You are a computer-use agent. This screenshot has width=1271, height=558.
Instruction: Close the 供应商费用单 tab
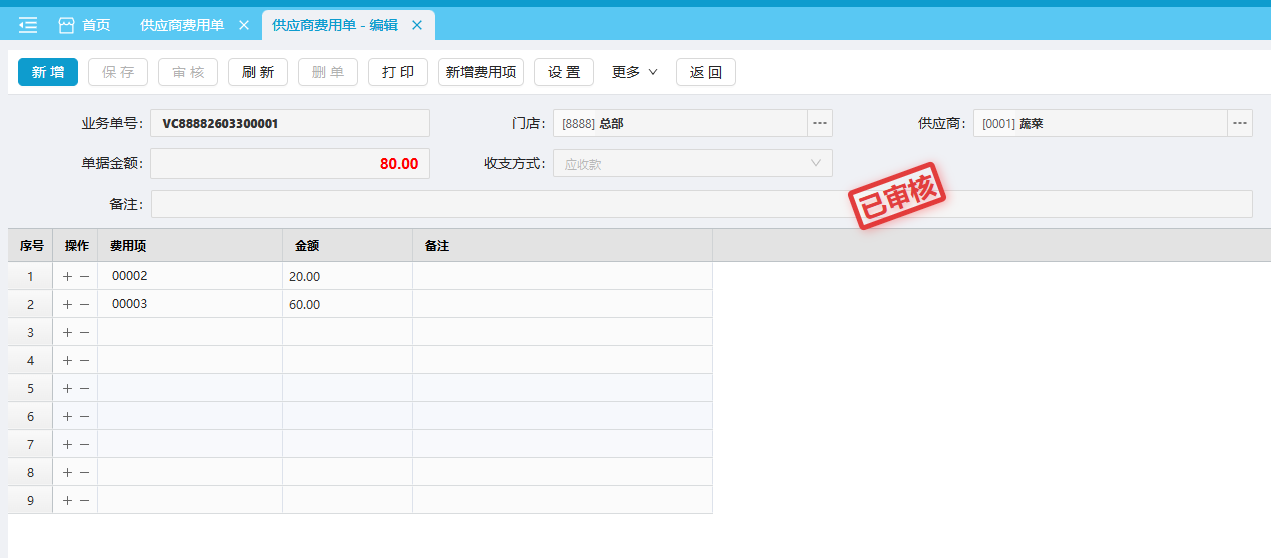point(244,25)
